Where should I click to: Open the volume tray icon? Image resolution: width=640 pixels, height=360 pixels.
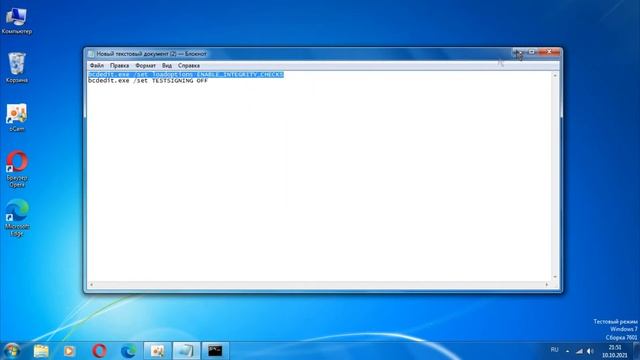pos(590,351)
